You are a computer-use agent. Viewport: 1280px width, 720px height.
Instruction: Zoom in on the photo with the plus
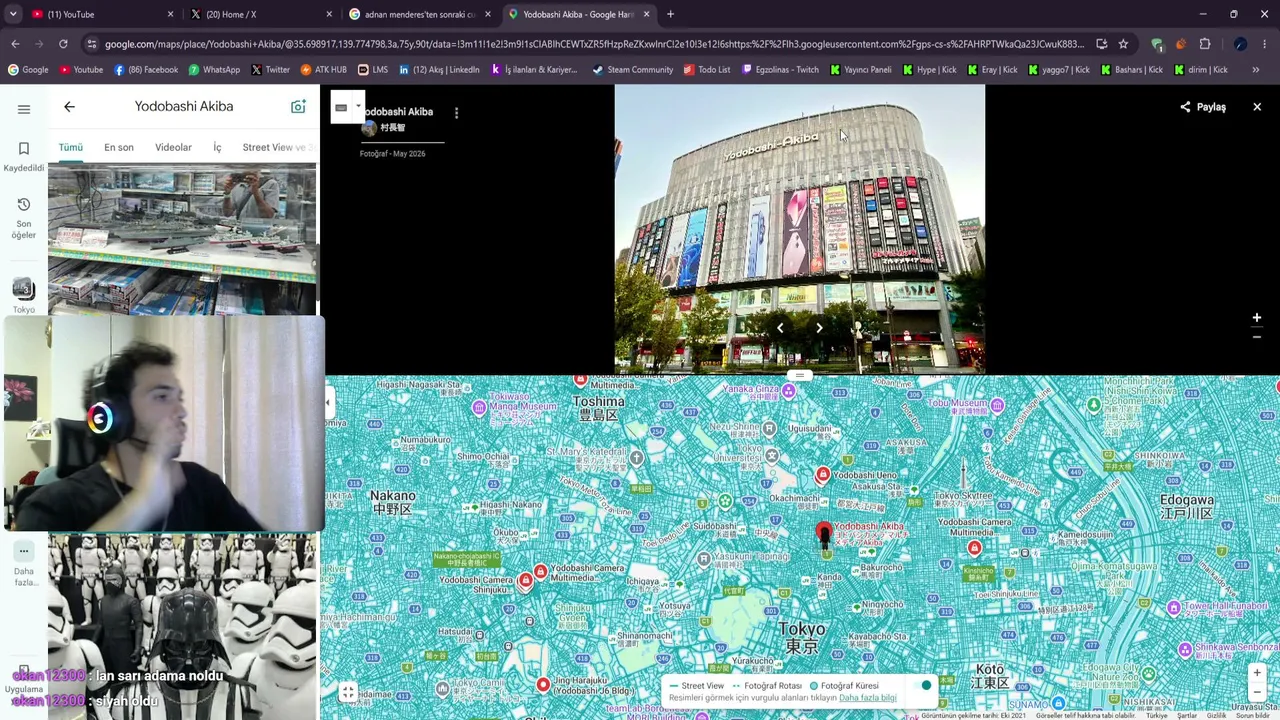click(1257, 318)
